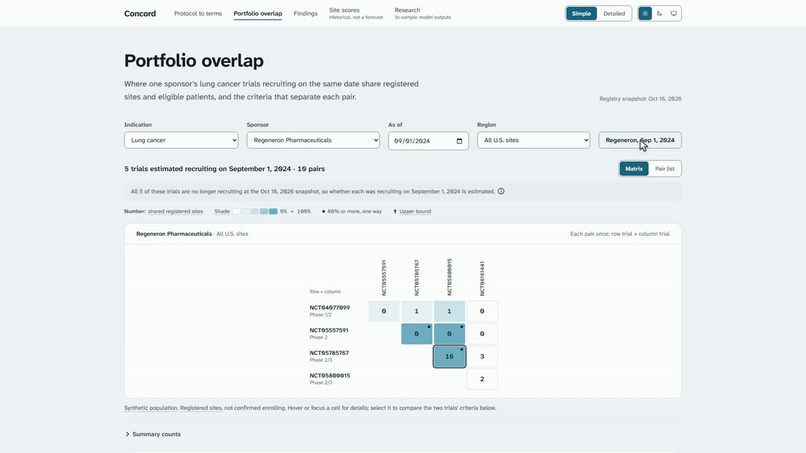Click column header NCT05800015
806x453 pixels.
(449, 277)
